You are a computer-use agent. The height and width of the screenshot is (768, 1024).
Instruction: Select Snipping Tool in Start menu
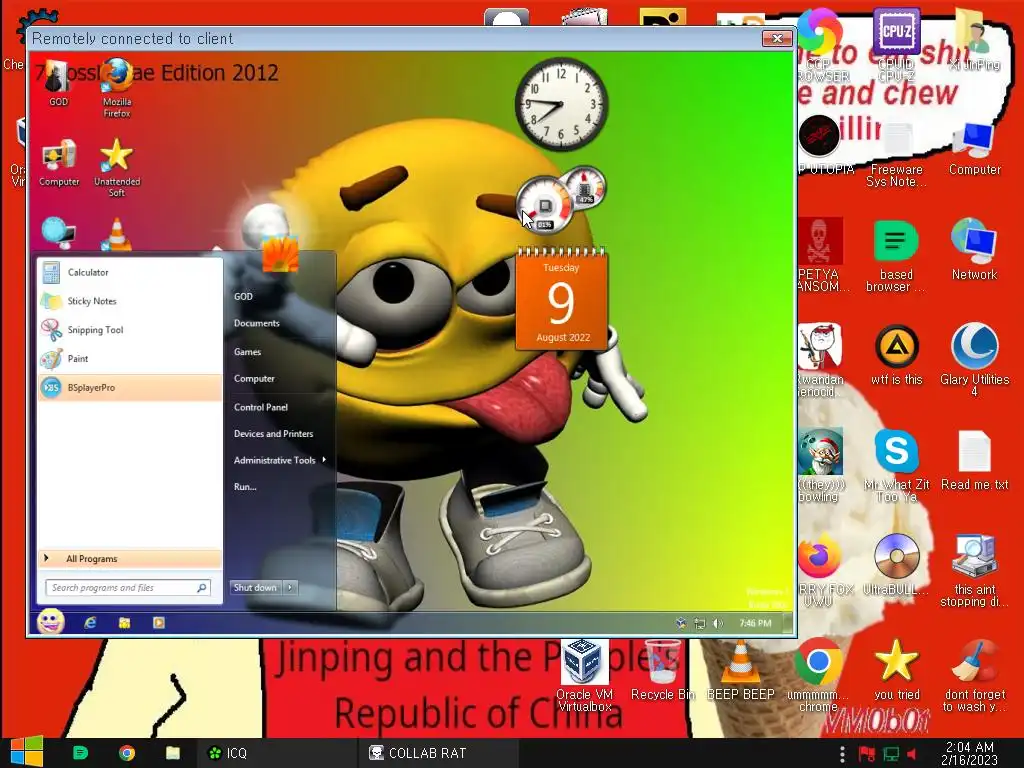(129, 330)
